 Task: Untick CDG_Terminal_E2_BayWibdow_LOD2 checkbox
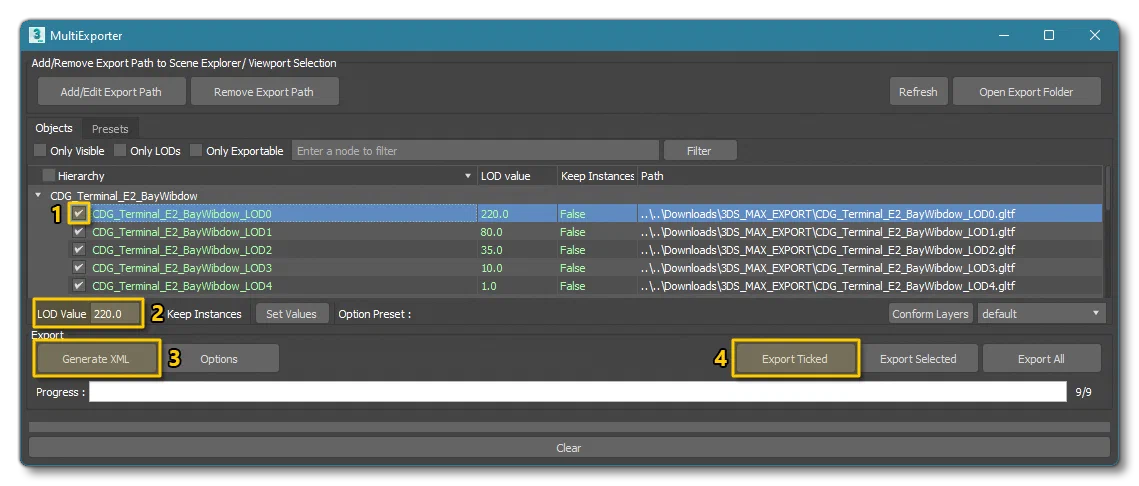pyautogui.click(x=79, y=250)
